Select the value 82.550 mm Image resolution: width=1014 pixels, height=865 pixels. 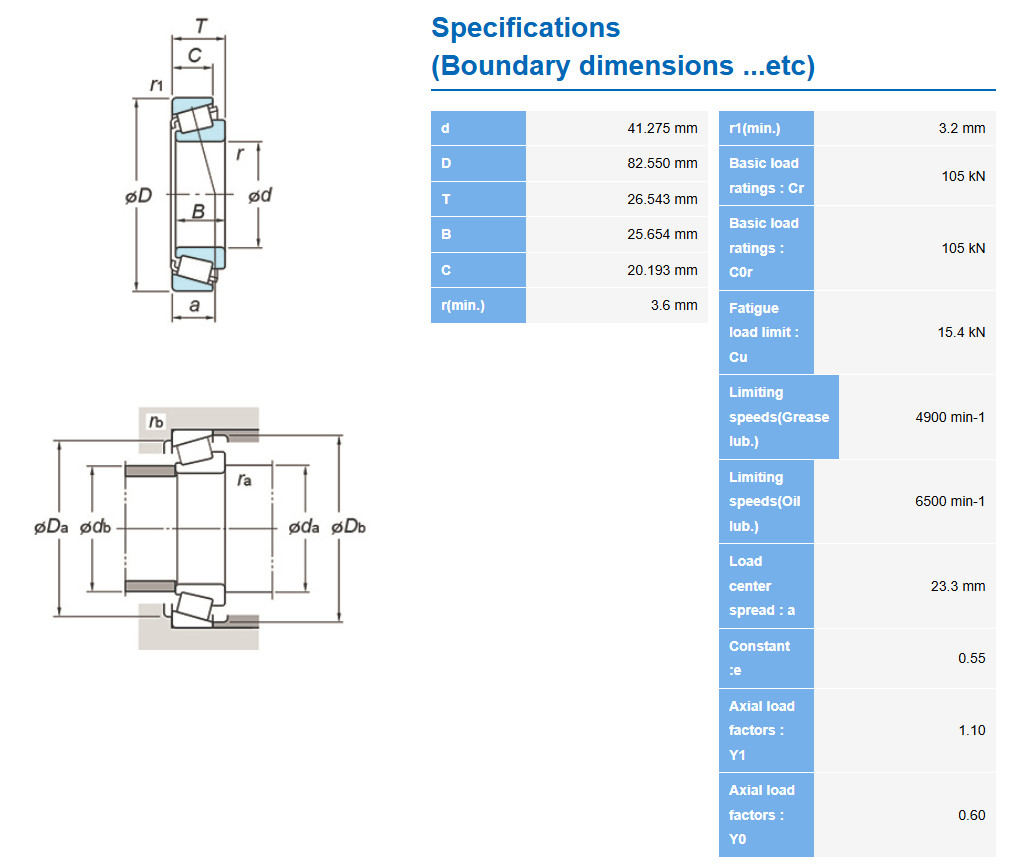coord(662,163)
